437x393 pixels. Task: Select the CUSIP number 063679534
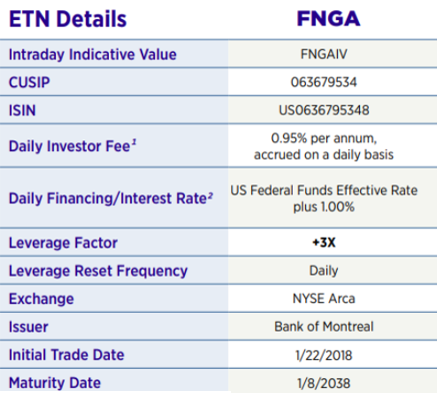click(x=324, y=82)
